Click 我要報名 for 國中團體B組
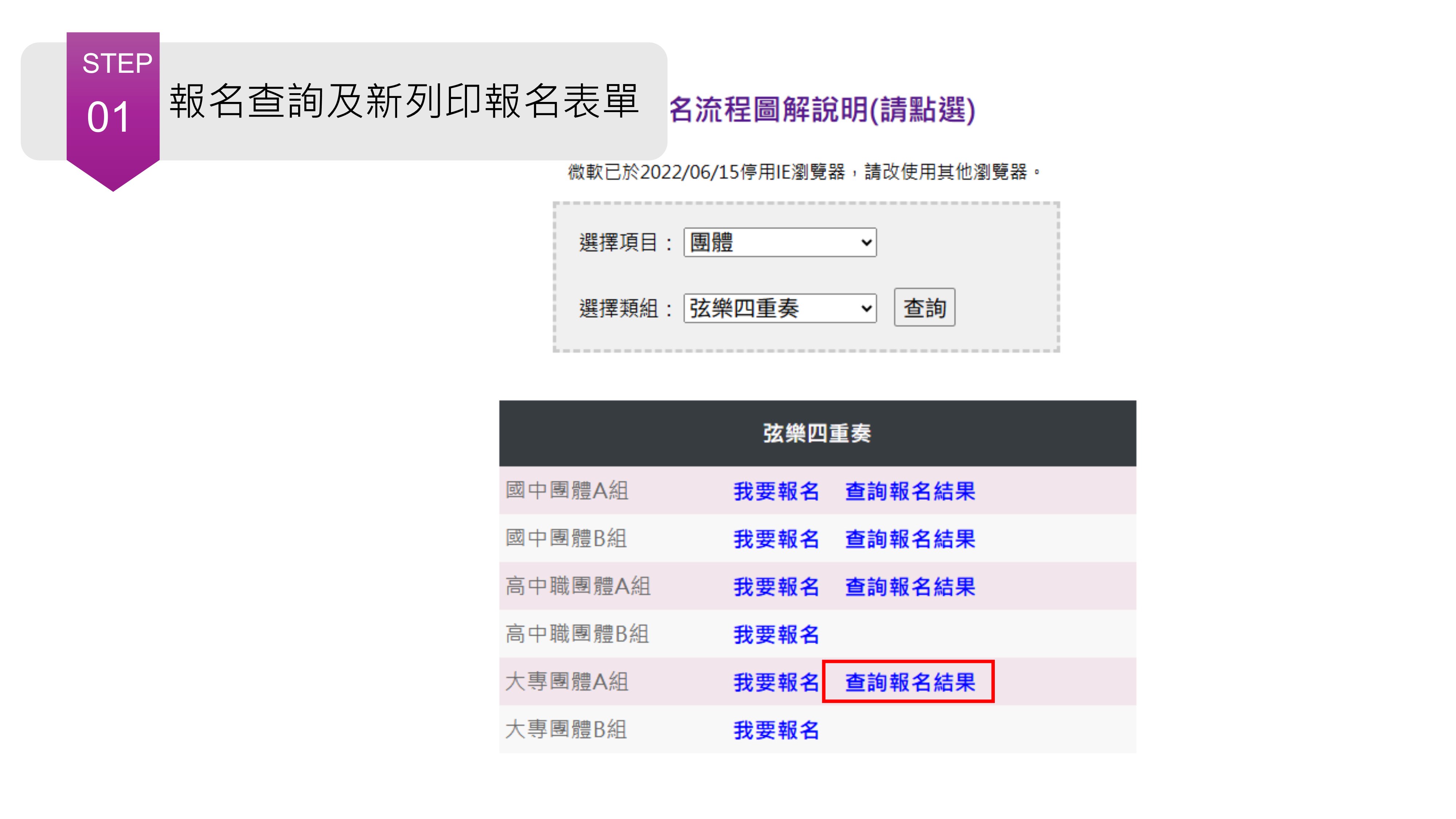Image resolution: width=1456 pixels, height=819 pixels. (776, 539)
